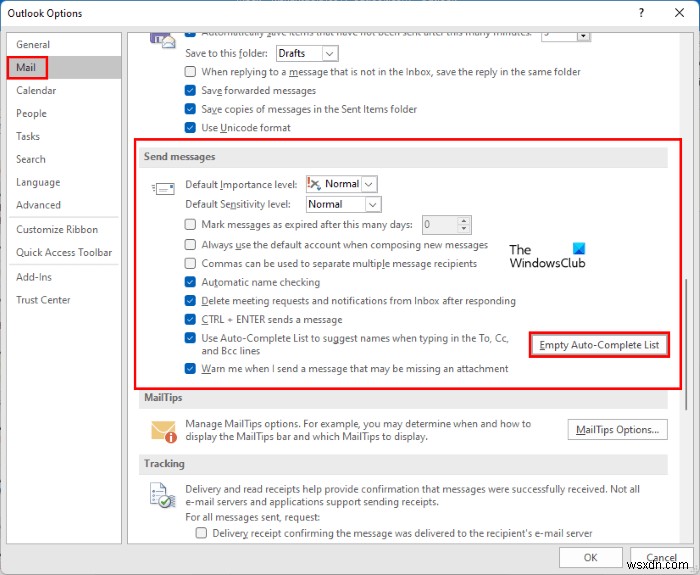Click the Send messages envelope icon
This screenshot has width=700, height=575.
point(162,189)
